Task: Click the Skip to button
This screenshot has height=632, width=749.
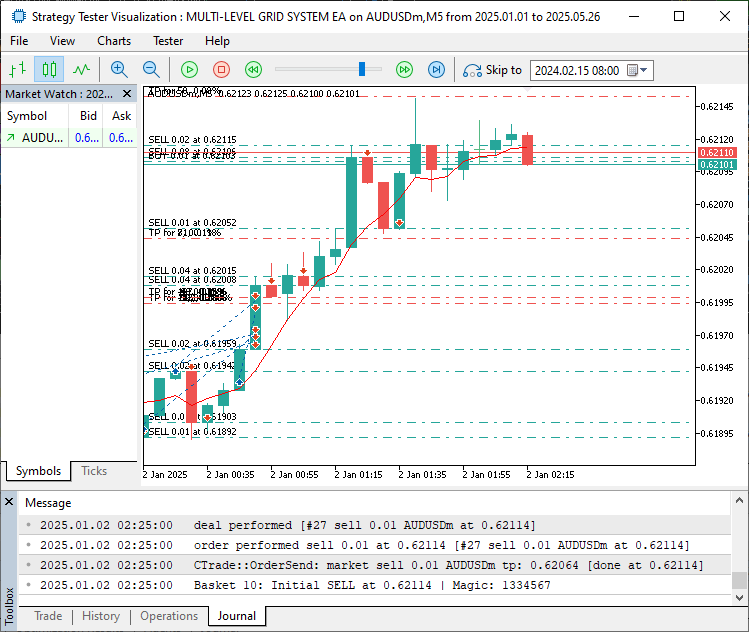Action: pos(492,70)
